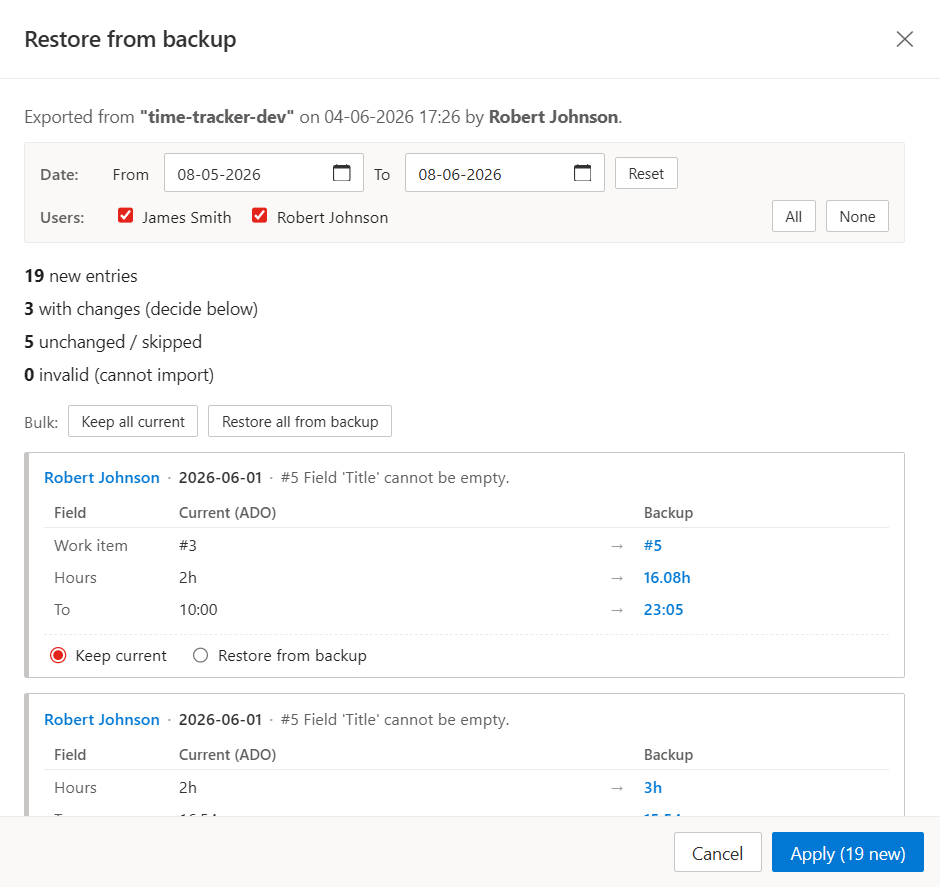Open Robert Johnson link in second entry card
The width and height of the screenshot is (940, 887).
click(102, 719)
